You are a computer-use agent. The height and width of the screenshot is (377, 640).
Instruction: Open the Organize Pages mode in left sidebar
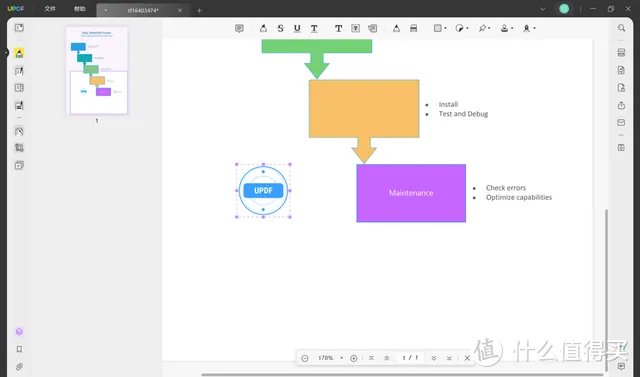[x=19, y=88]
